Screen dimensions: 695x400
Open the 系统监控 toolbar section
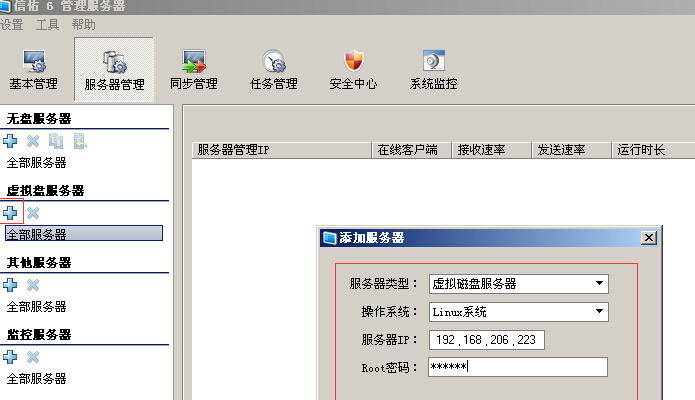(x=433, y=70)
